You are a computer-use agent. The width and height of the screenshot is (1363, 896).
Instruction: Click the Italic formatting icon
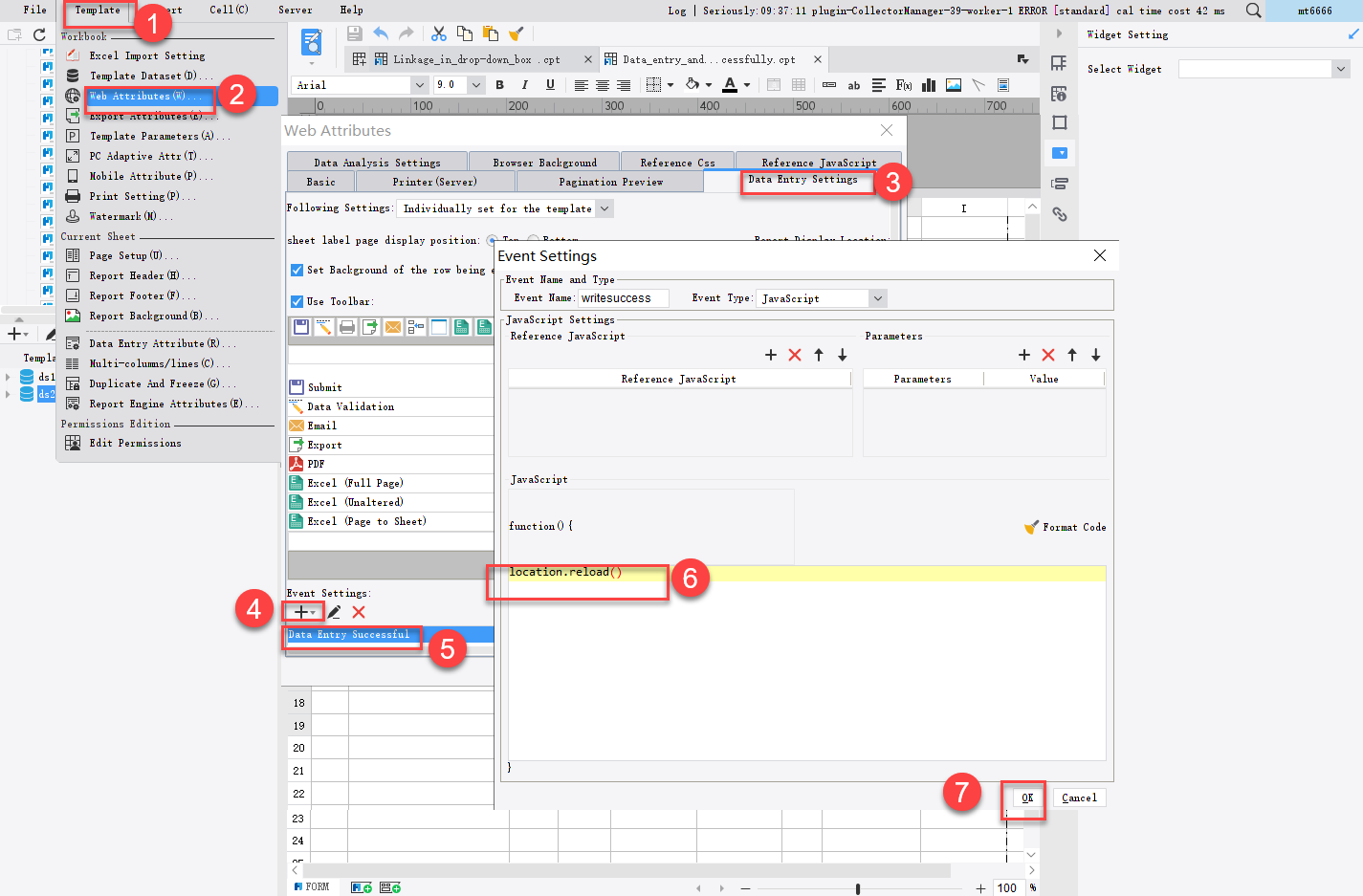click(x=524, y=85)
